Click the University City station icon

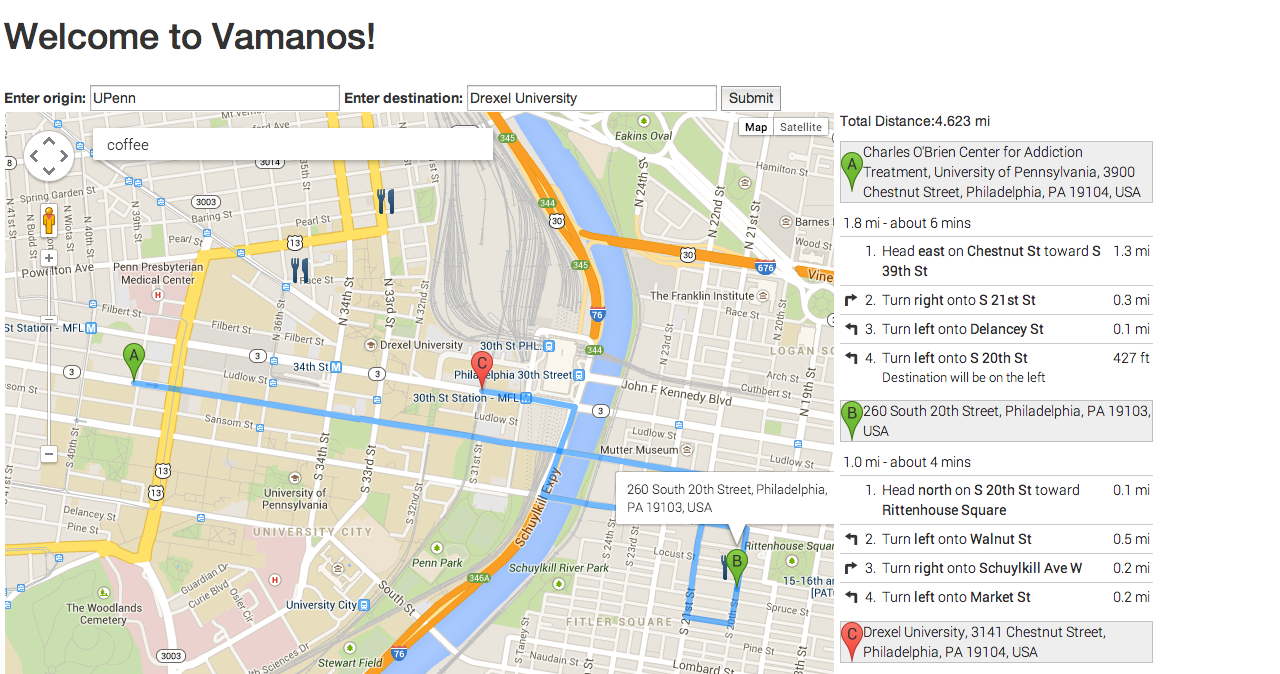click(364, 605)
